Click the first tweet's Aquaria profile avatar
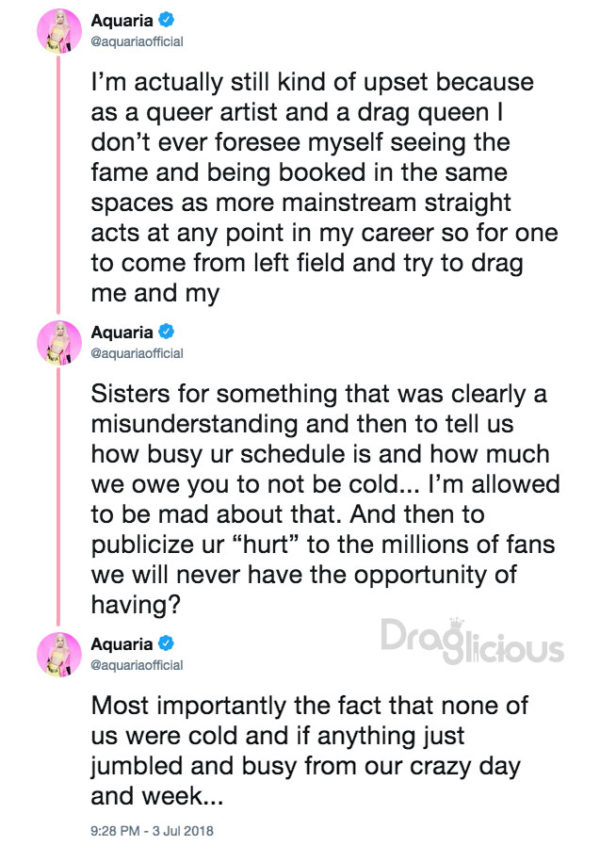The width and height of the screenshot is (600, 846). (x=59, y=31)
